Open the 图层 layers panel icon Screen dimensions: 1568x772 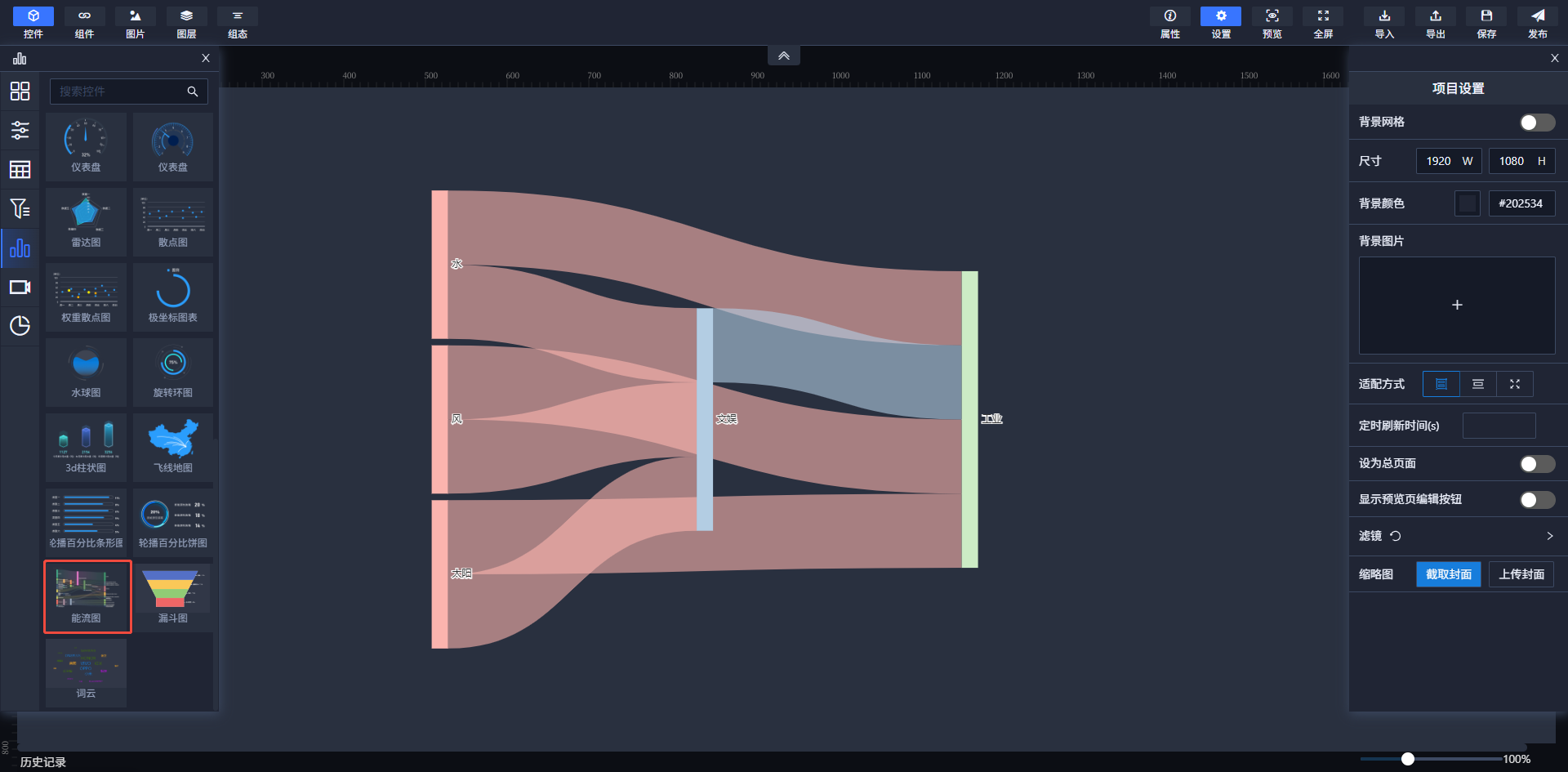click(x=186, y=22)
